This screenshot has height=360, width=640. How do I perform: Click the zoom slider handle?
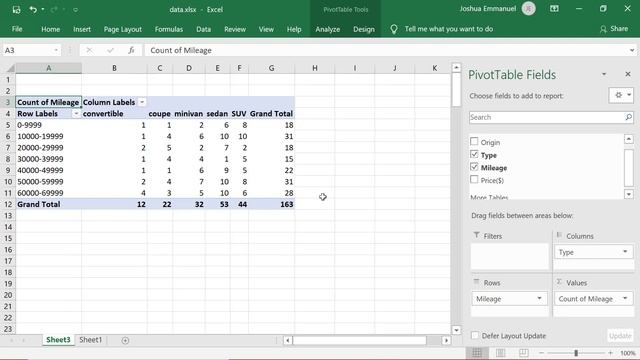[576, 353]
